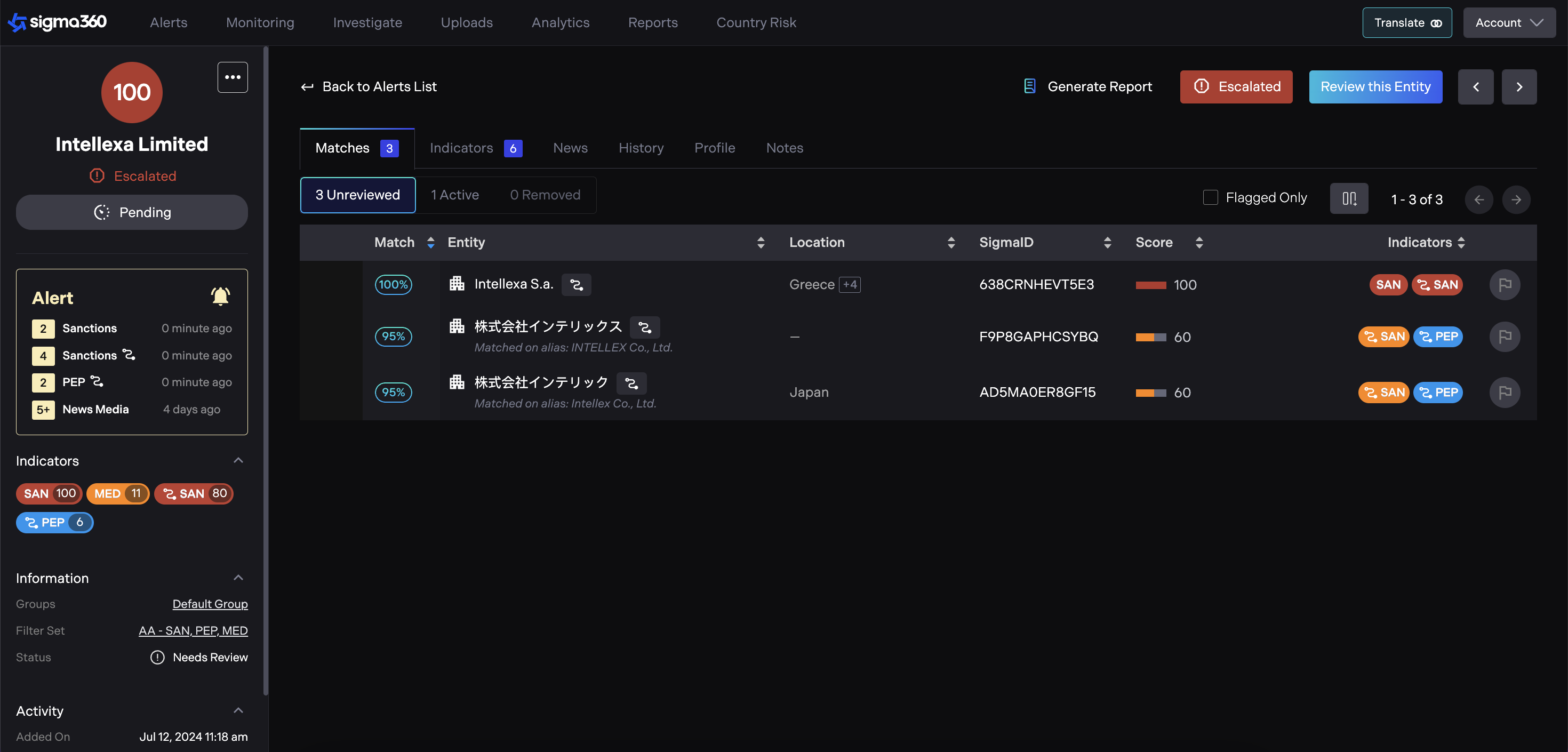Open the Default Group link
Screen dimensions: 1568x752
(x=210, y=604)
